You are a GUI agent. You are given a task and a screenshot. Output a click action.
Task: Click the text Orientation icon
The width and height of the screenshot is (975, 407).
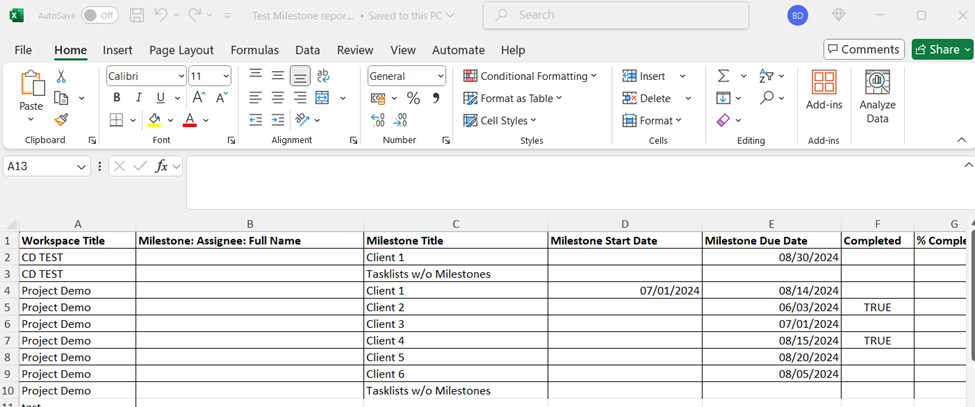302,119
